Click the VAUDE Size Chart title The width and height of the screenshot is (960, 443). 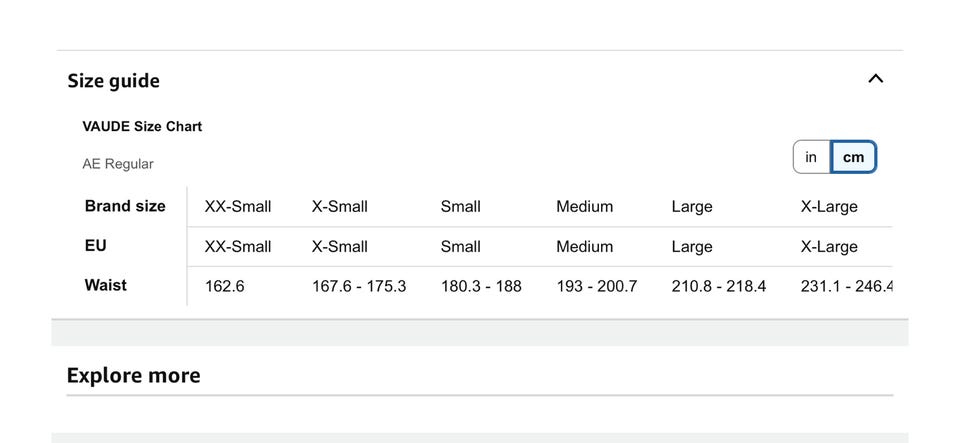(x=142, y=127)
